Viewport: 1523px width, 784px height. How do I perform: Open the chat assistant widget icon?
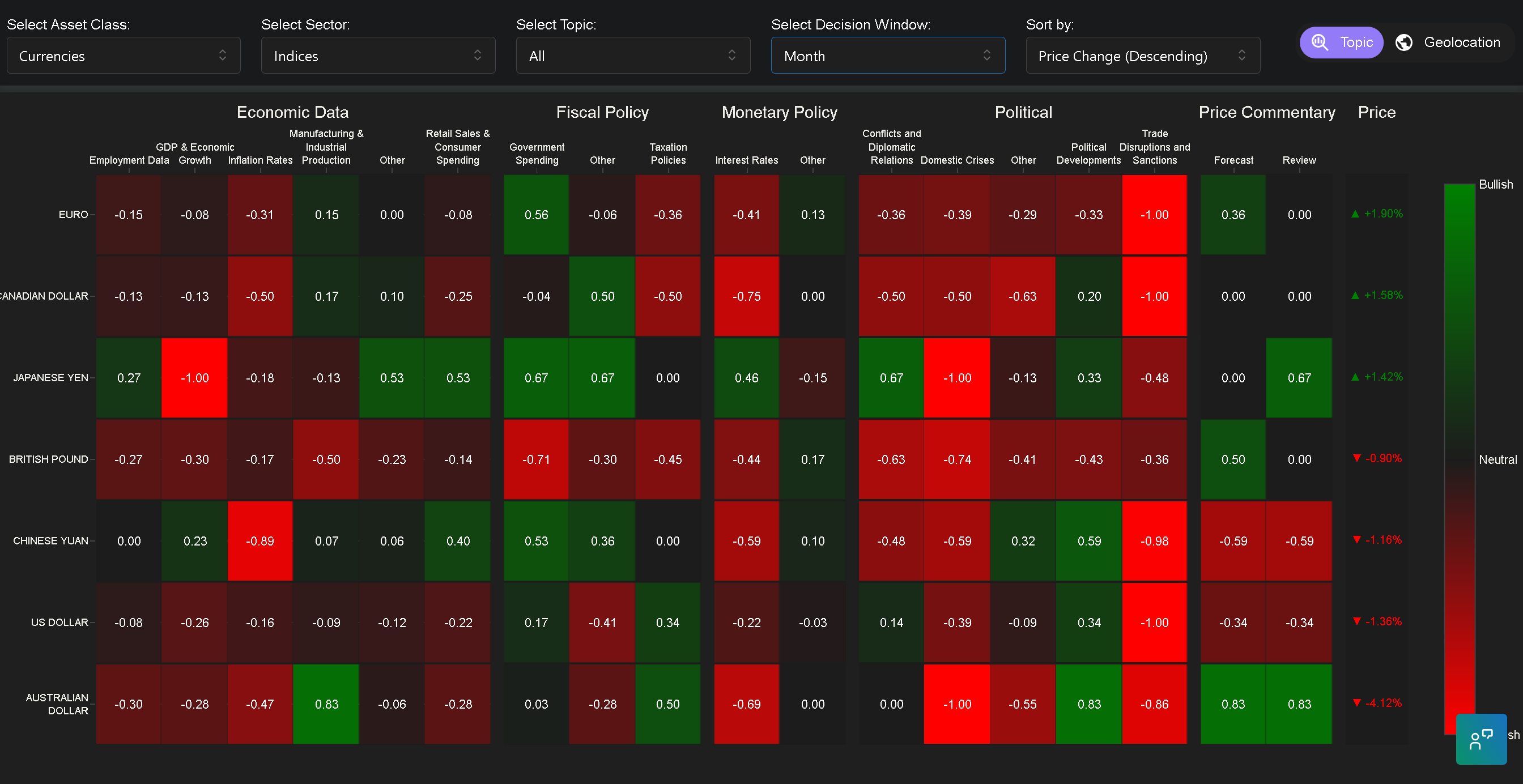(1481, 739)
